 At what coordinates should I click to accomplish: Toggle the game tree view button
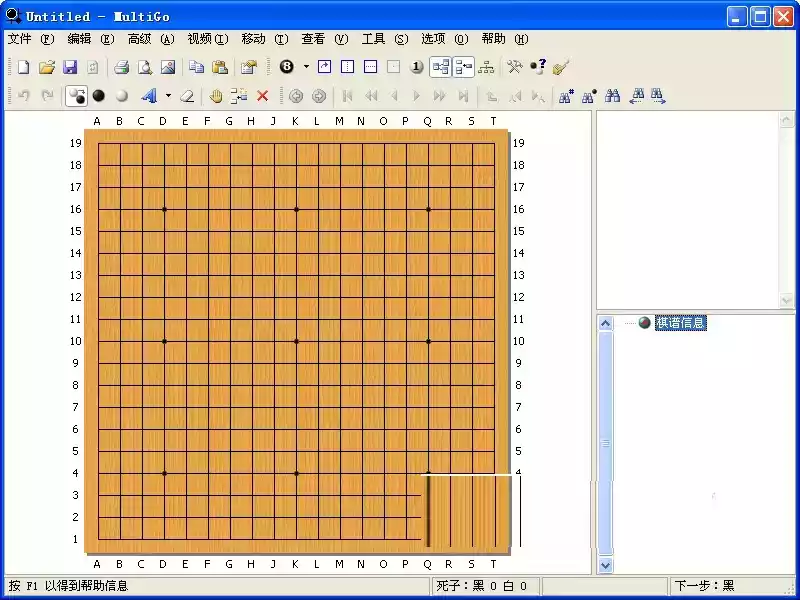point(442,67)
